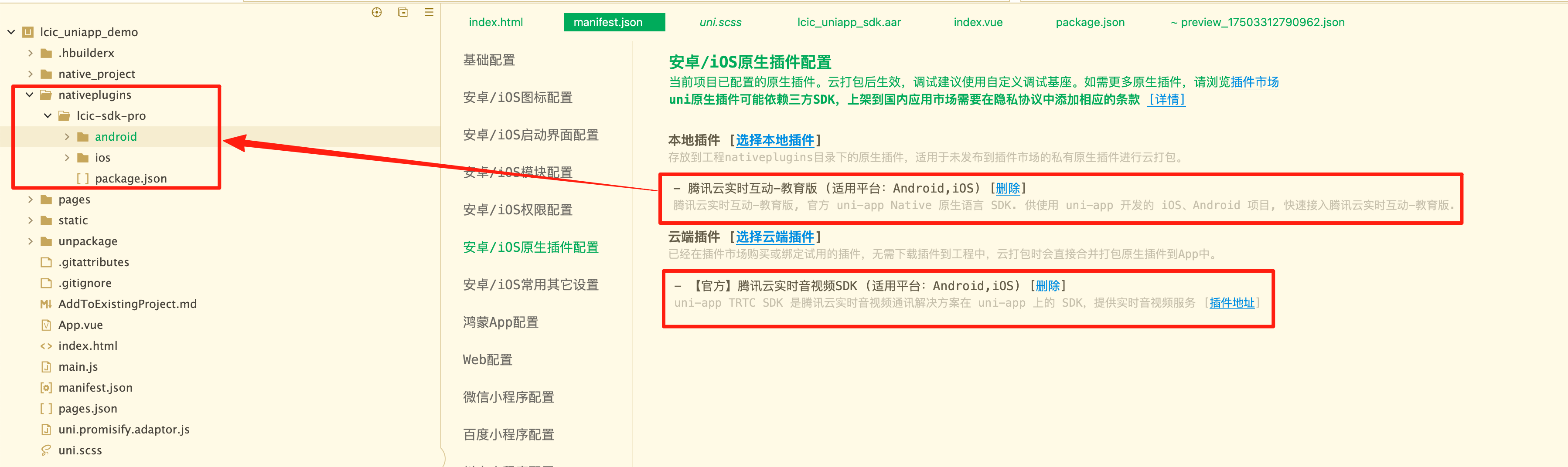
Task: Open the 安卓/iOS图标配置 section
Action: tap(518, 98)
